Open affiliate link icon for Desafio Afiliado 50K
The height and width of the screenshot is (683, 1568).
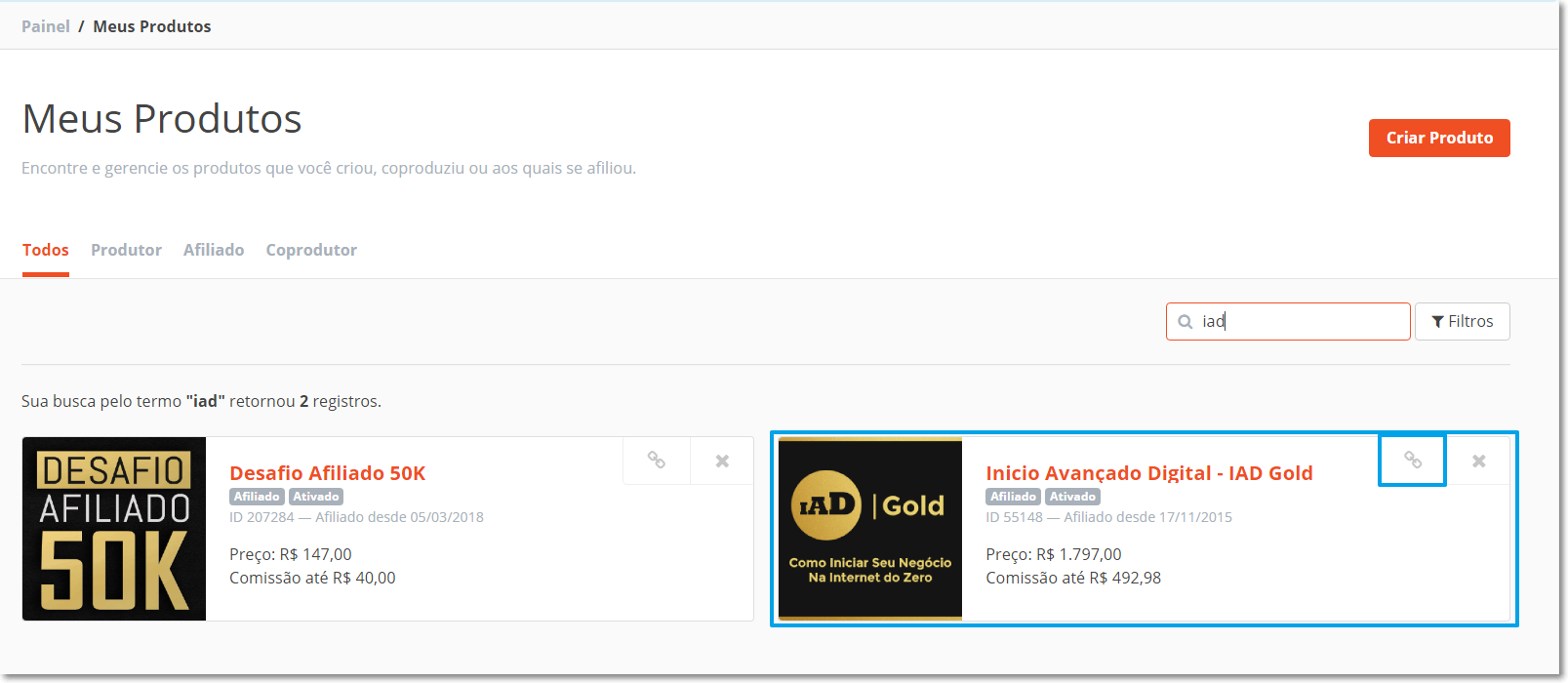point(657,461)
